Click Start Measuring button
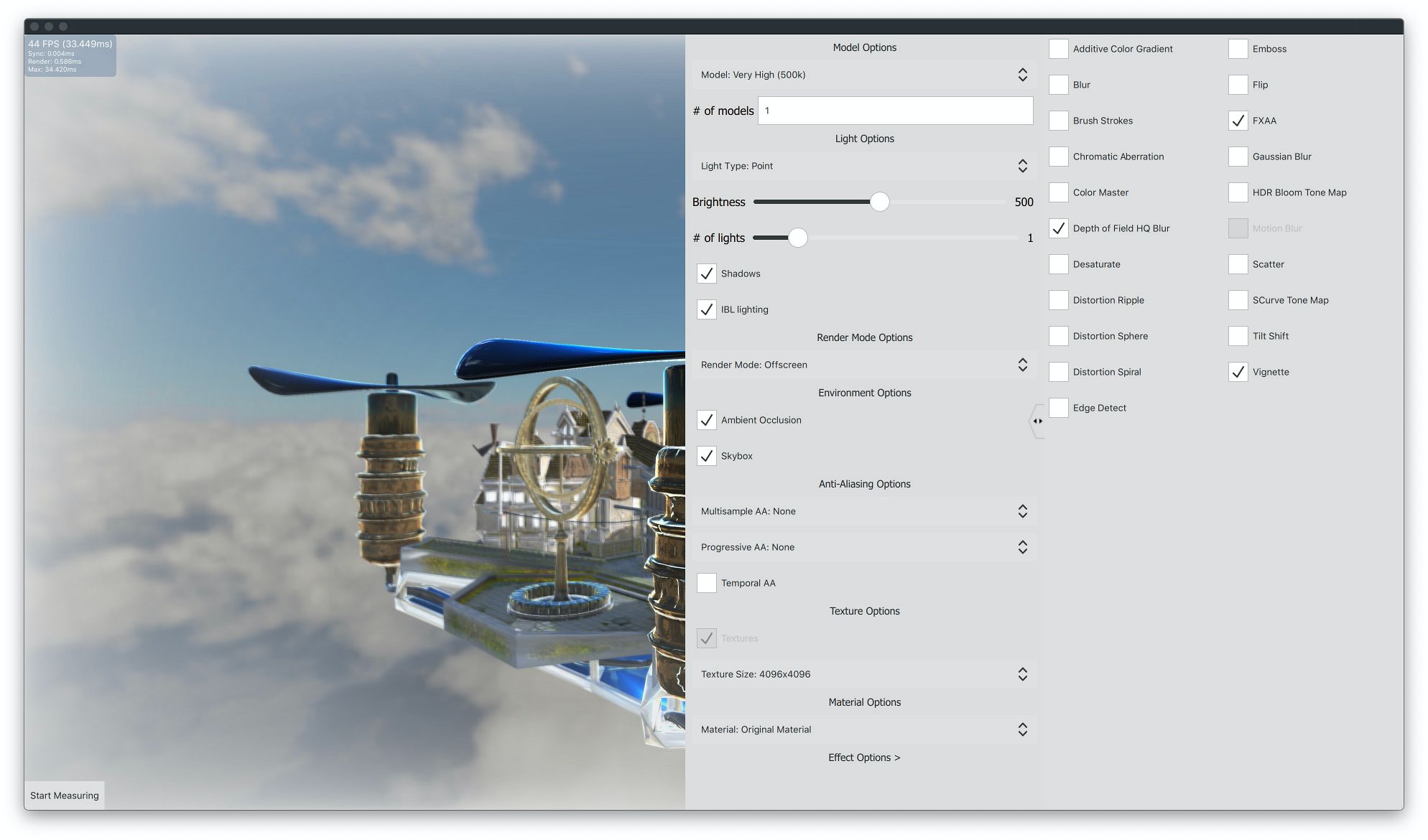The width and height of the screenshot is (1428, 840). coord(63,795)
